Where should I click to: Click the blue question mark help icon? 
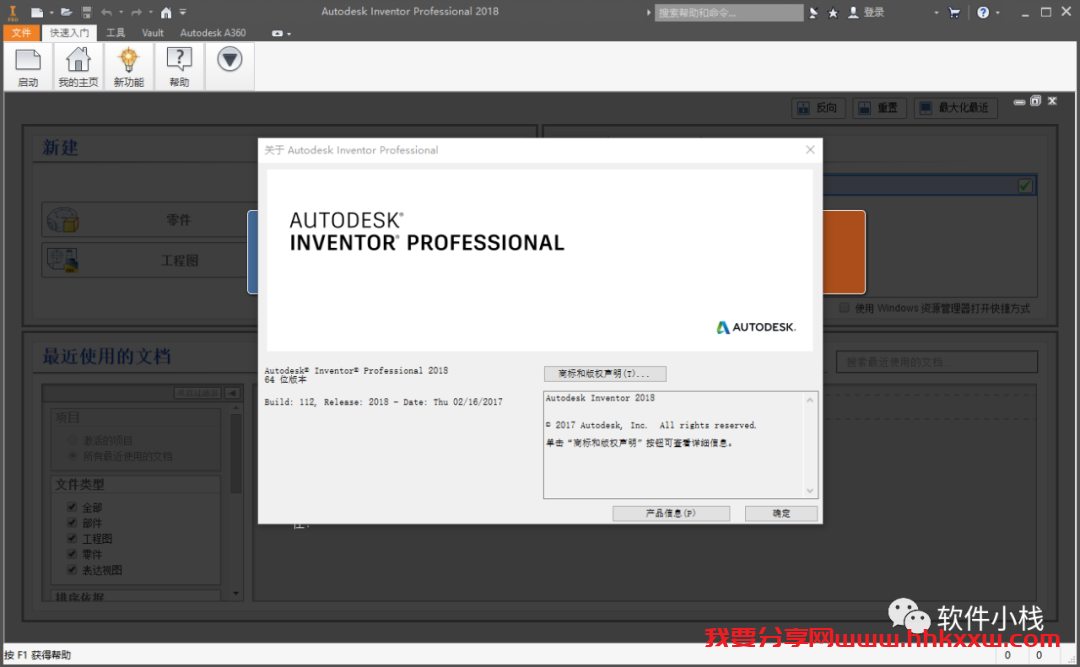983,12
